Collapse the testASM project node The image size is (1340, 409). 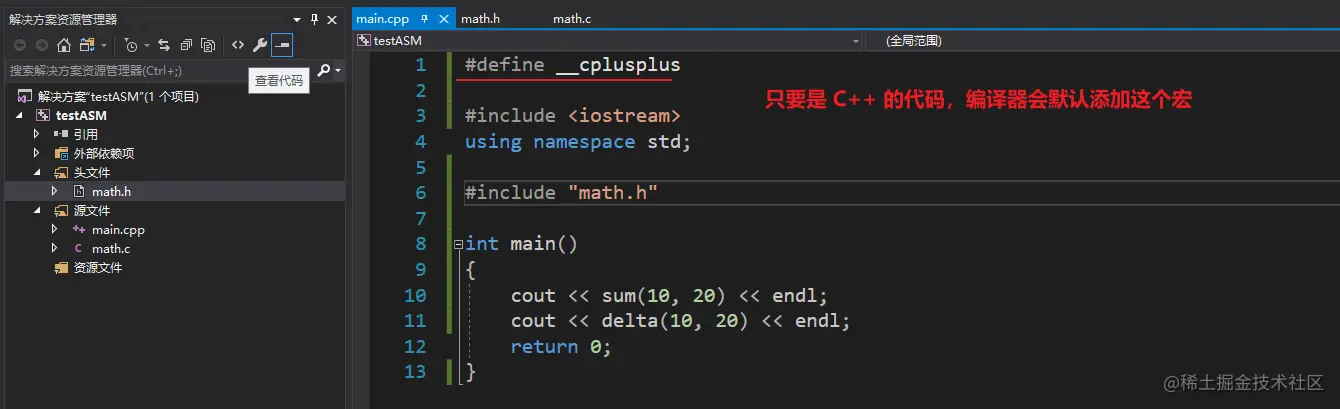tap(20, 115)
